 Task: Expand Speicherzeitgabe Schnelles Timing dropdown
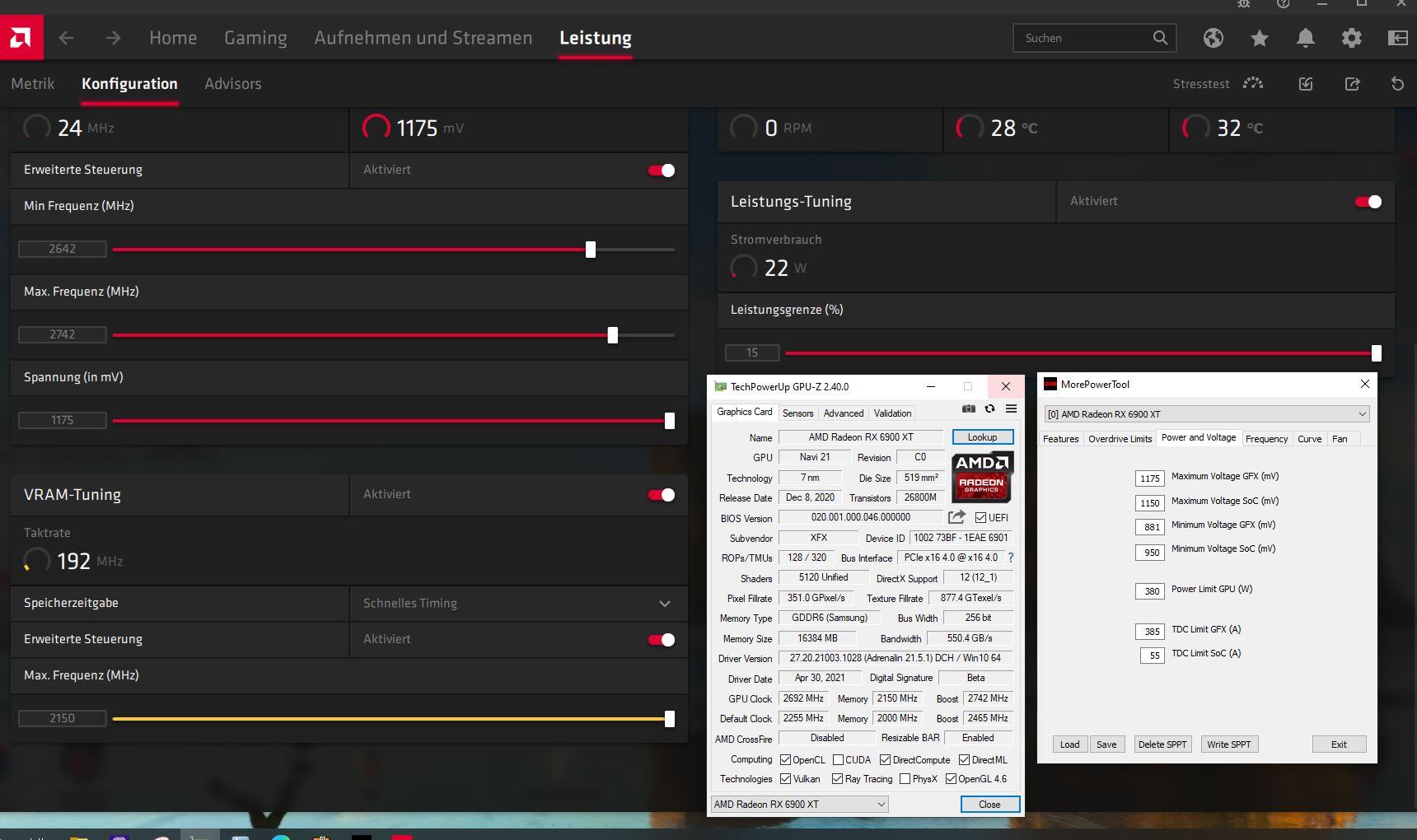pyautogui.click(x=518, y=604)
